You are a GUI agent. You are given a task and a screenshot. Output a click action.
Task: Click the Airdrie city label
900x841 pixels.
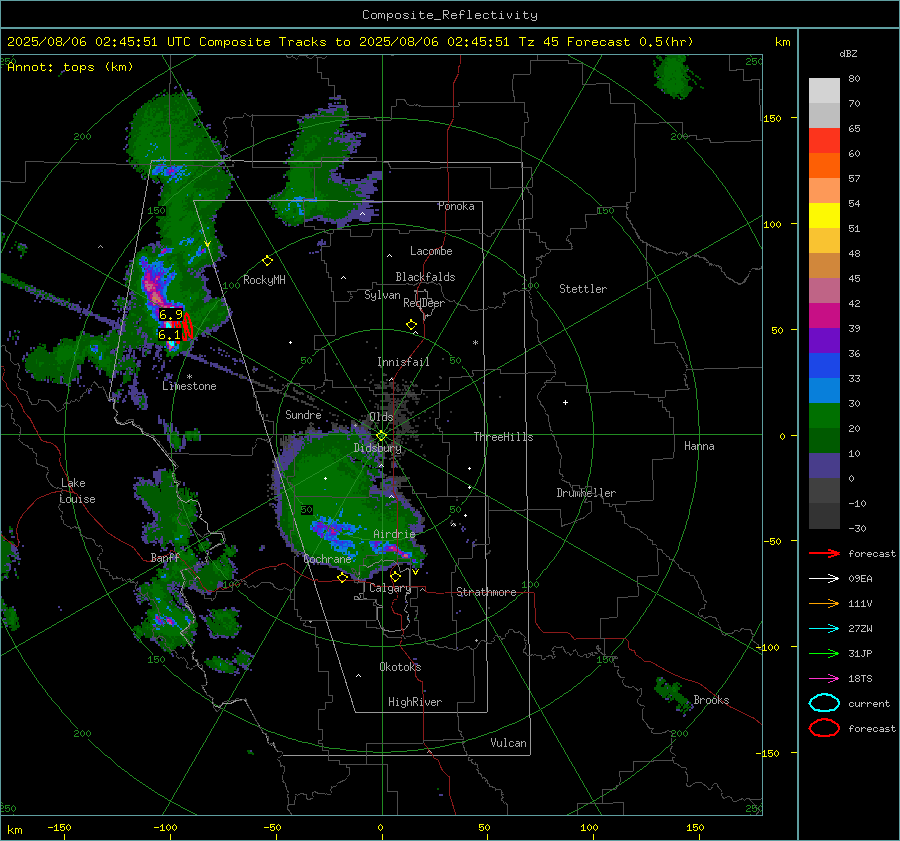tap(394, 534)
